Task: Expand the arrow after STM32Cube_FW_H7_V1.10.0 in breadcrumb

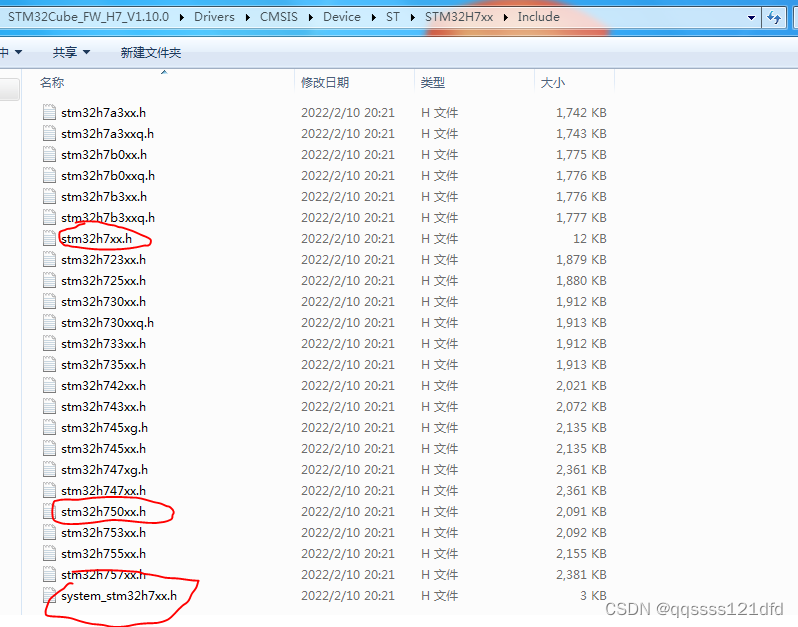Action: point(182,17)
